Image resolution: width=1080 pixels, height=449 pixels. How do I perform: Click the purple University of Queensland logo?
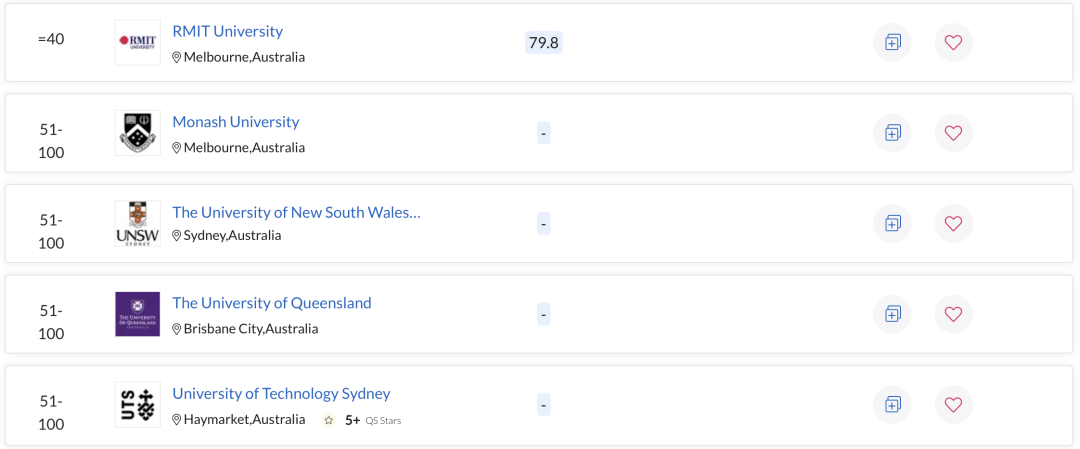click(138, 314)
